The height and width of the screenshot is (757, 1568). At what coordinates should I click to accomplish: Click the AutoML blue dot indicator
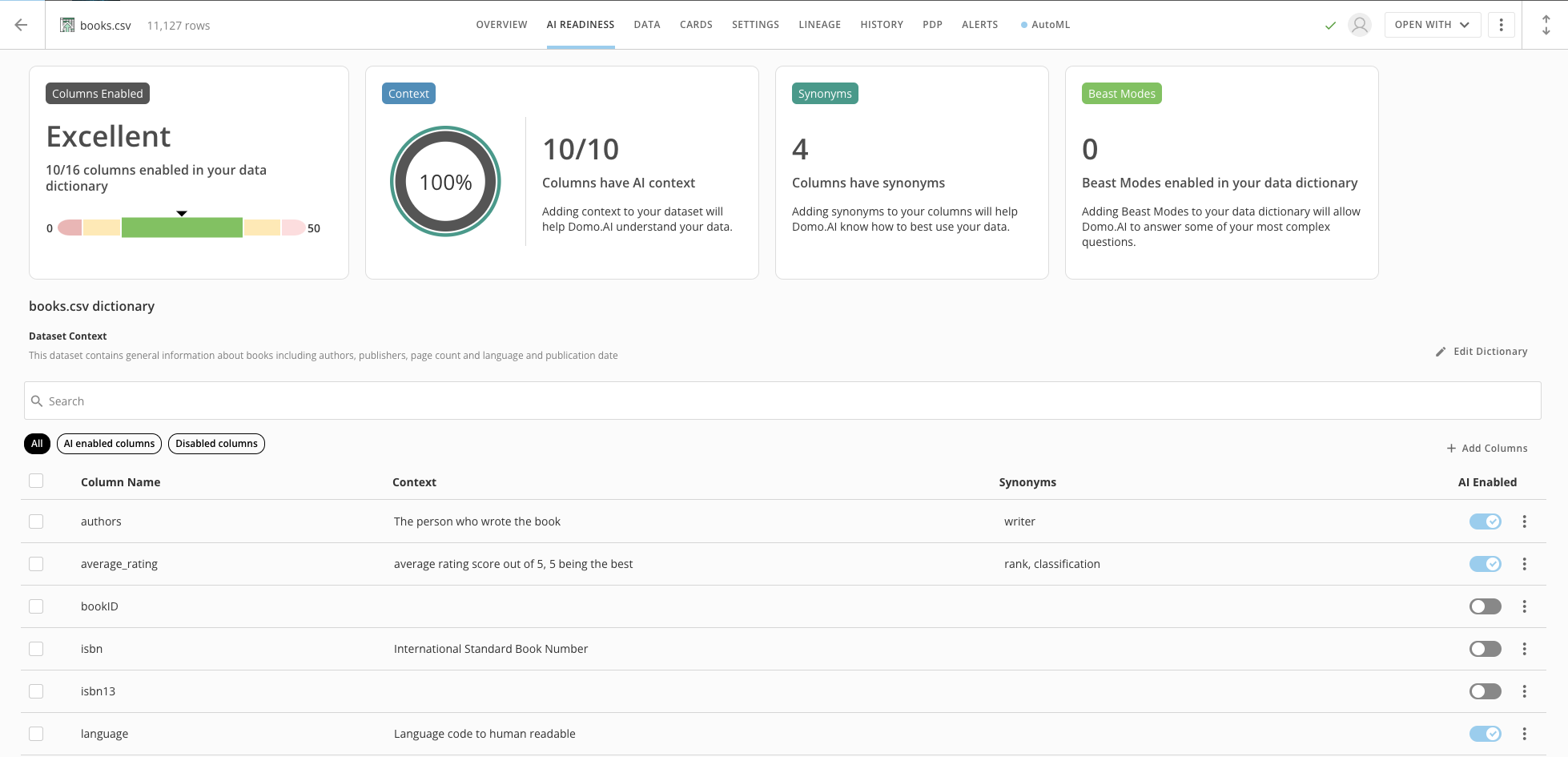[1024, 25]
